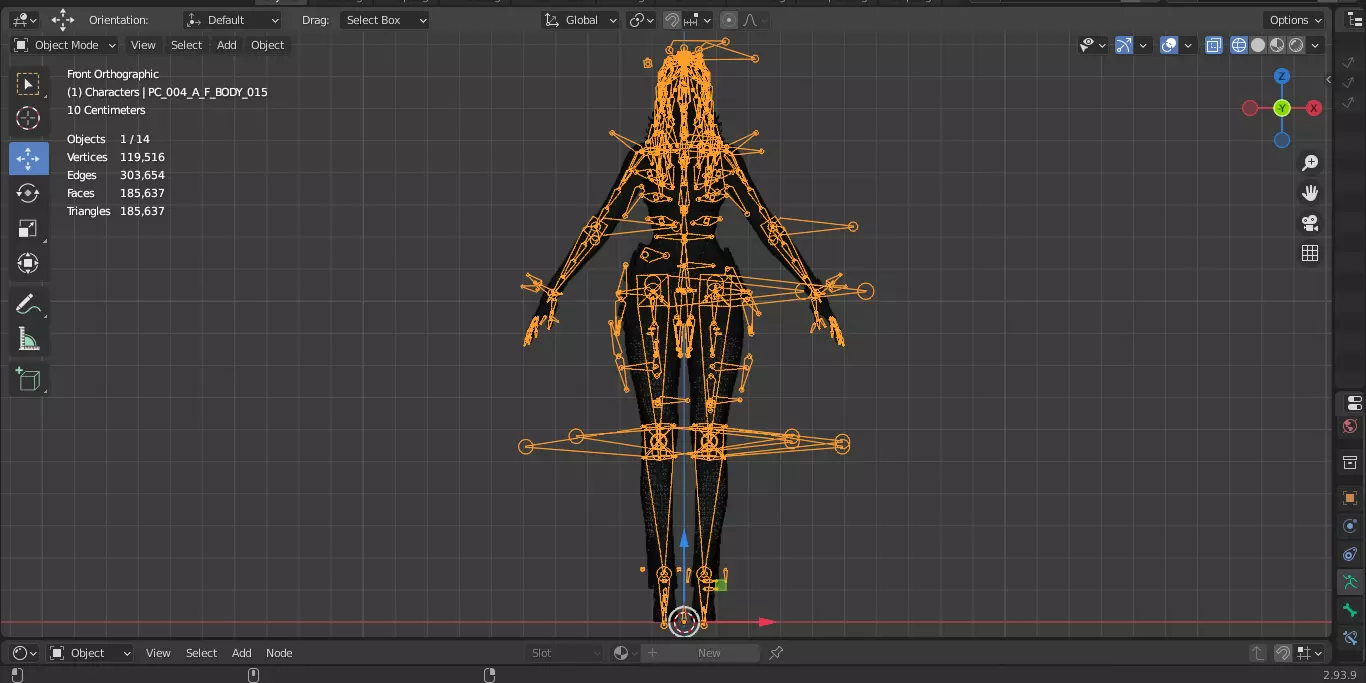Click the New material button
Image resolution: width=1366 pixels, height=683 pixels.
click(x=709, y=653)
